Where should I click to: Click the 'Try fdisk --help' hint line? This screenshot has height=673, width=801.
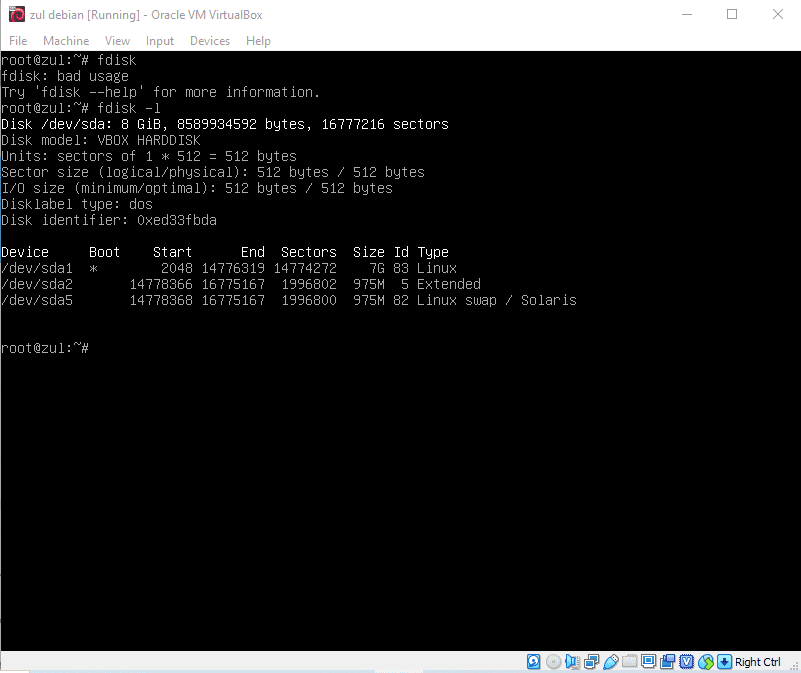tap(160, 92)
